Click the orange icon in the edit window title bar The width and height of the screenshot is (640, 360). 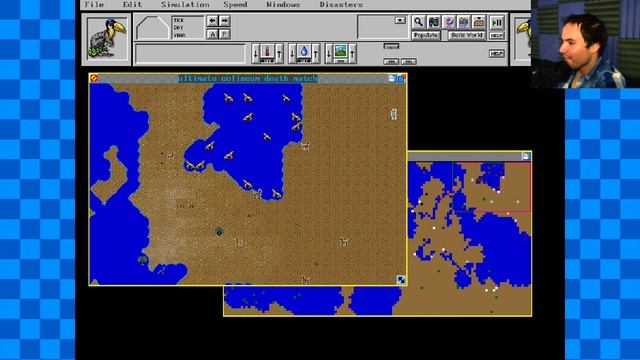click(94, 78)
